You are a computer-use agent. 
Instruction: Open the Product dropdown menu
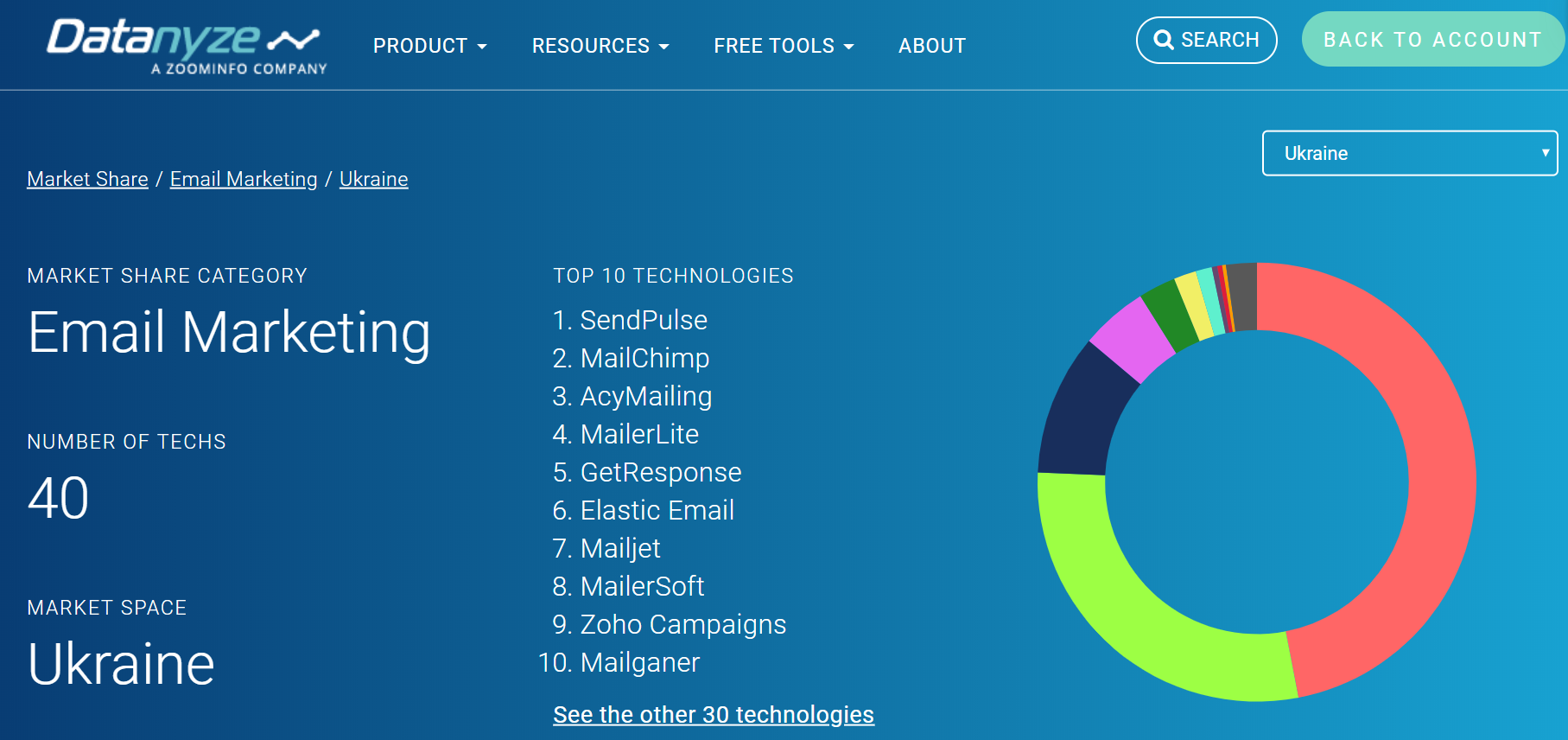pyautogui.click(x=429, y=46)
